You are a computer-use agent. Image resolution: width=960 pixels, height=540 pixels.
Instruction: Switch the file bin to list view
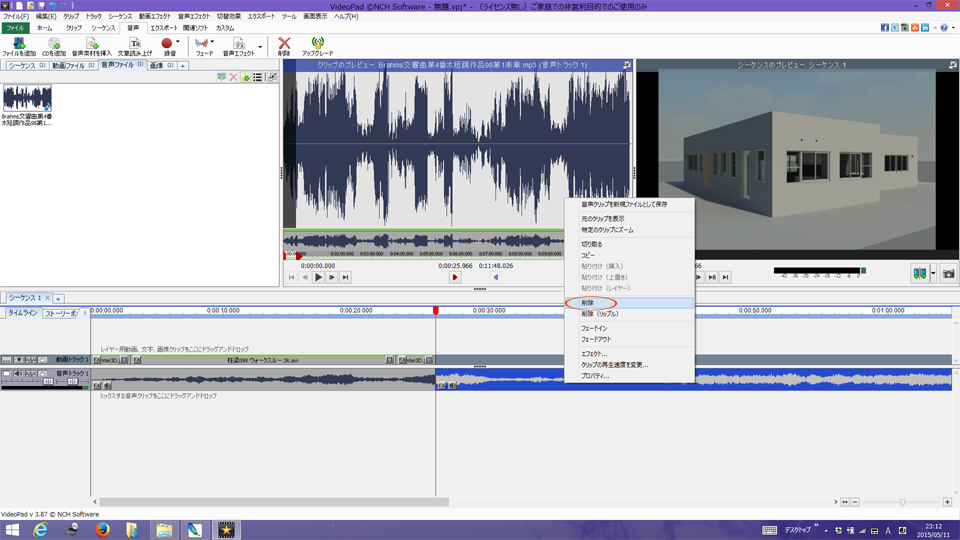pyautogui.click(x=258, y=77)
